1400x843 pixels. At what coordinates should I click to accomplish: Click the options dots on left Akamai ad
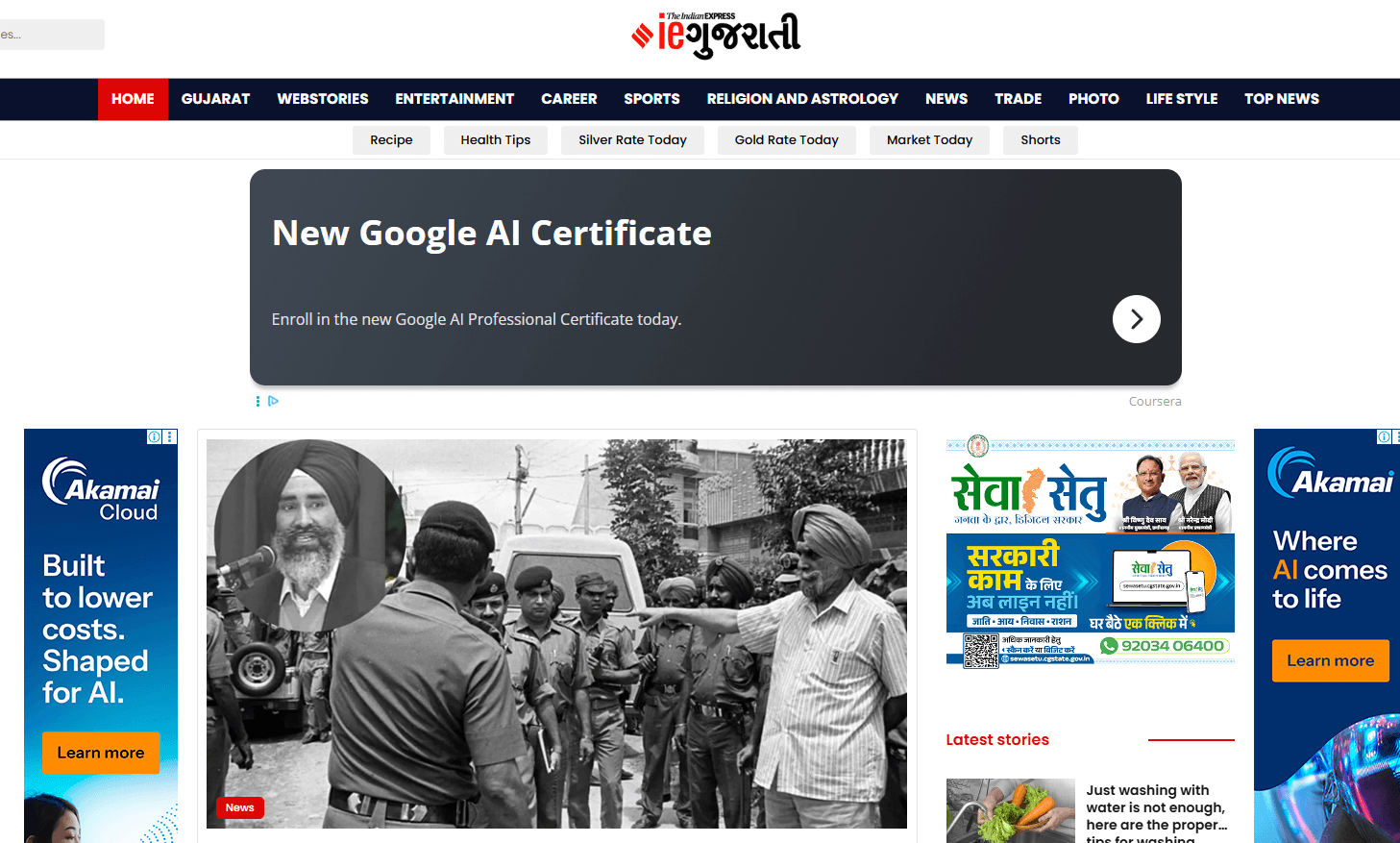(170, 436)
